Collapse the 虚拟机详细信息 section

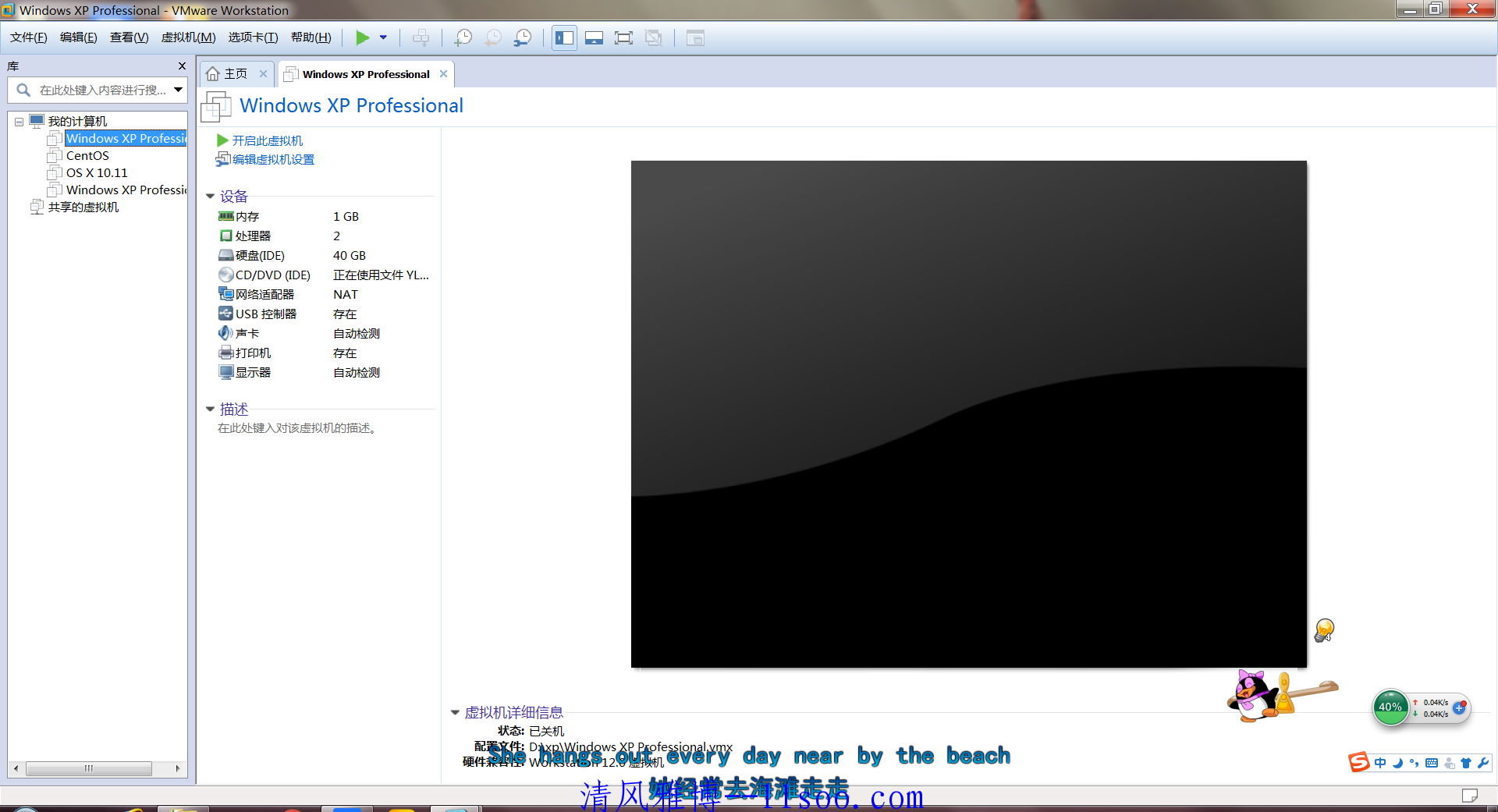pos(455,712)
